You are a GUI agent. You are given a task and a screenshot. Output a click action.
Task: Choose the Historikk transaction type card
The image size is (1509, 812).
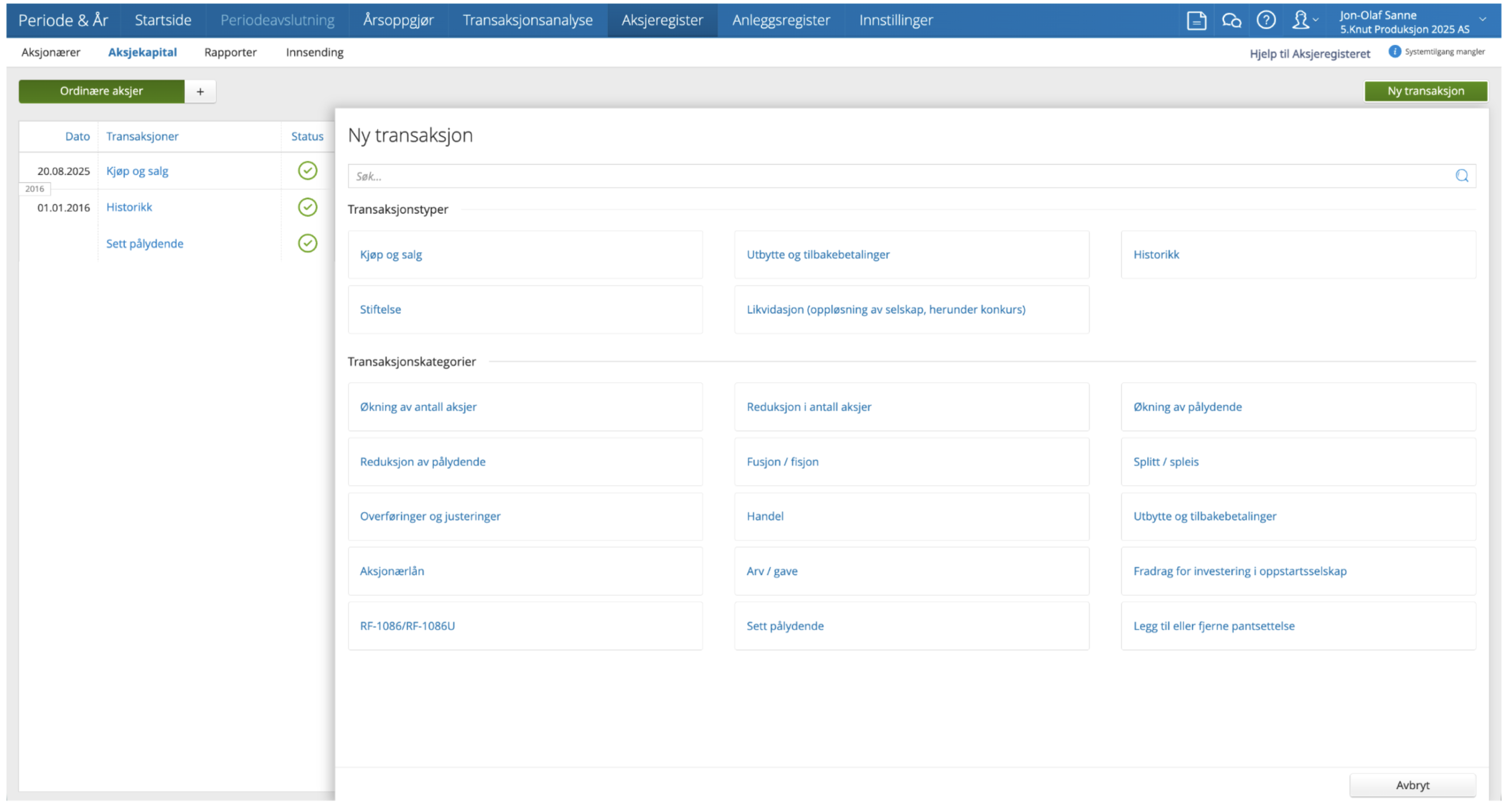point(1298,254)
